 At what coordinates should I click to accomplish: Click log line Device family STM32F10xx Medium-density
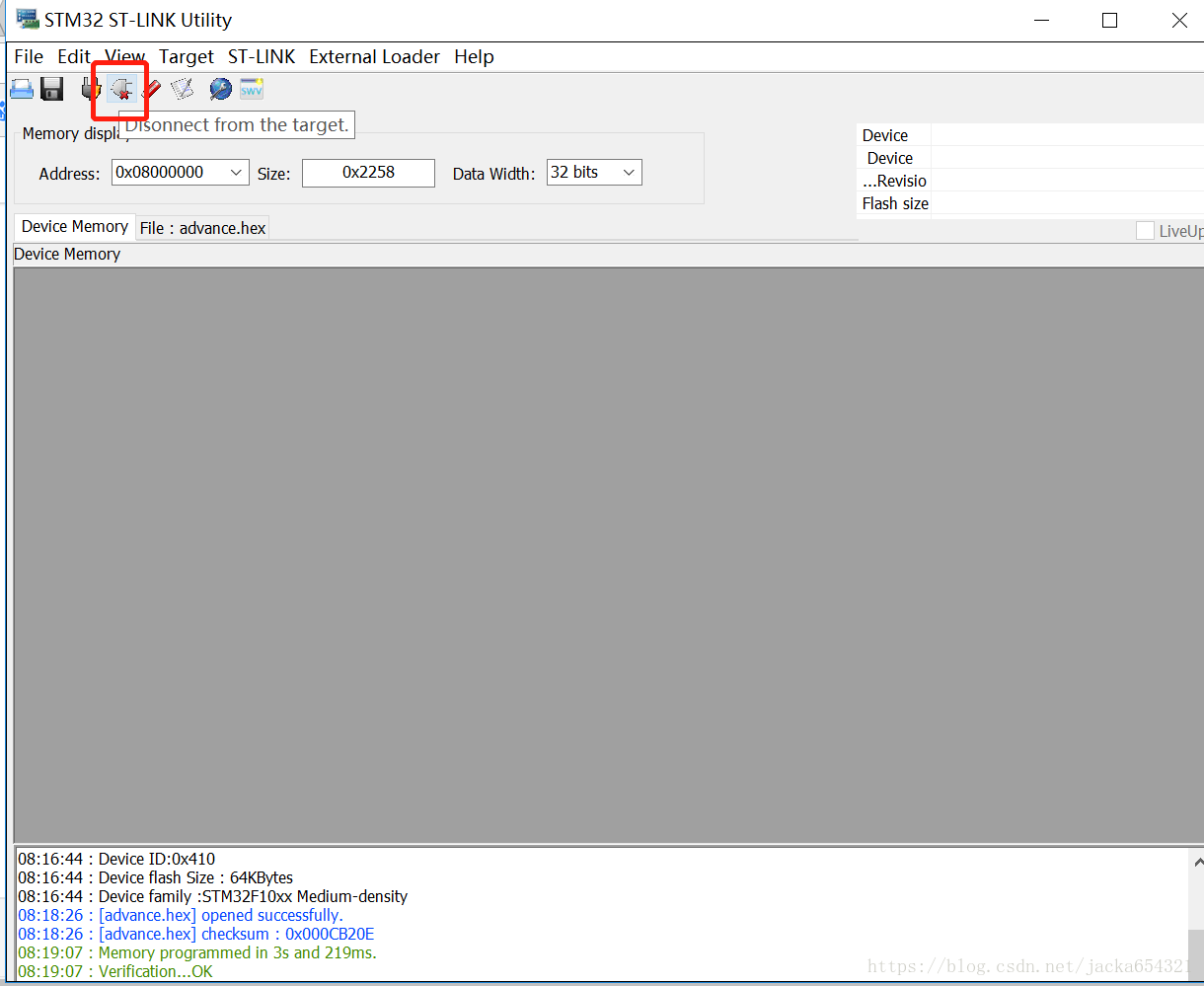(x=212, y=896)
